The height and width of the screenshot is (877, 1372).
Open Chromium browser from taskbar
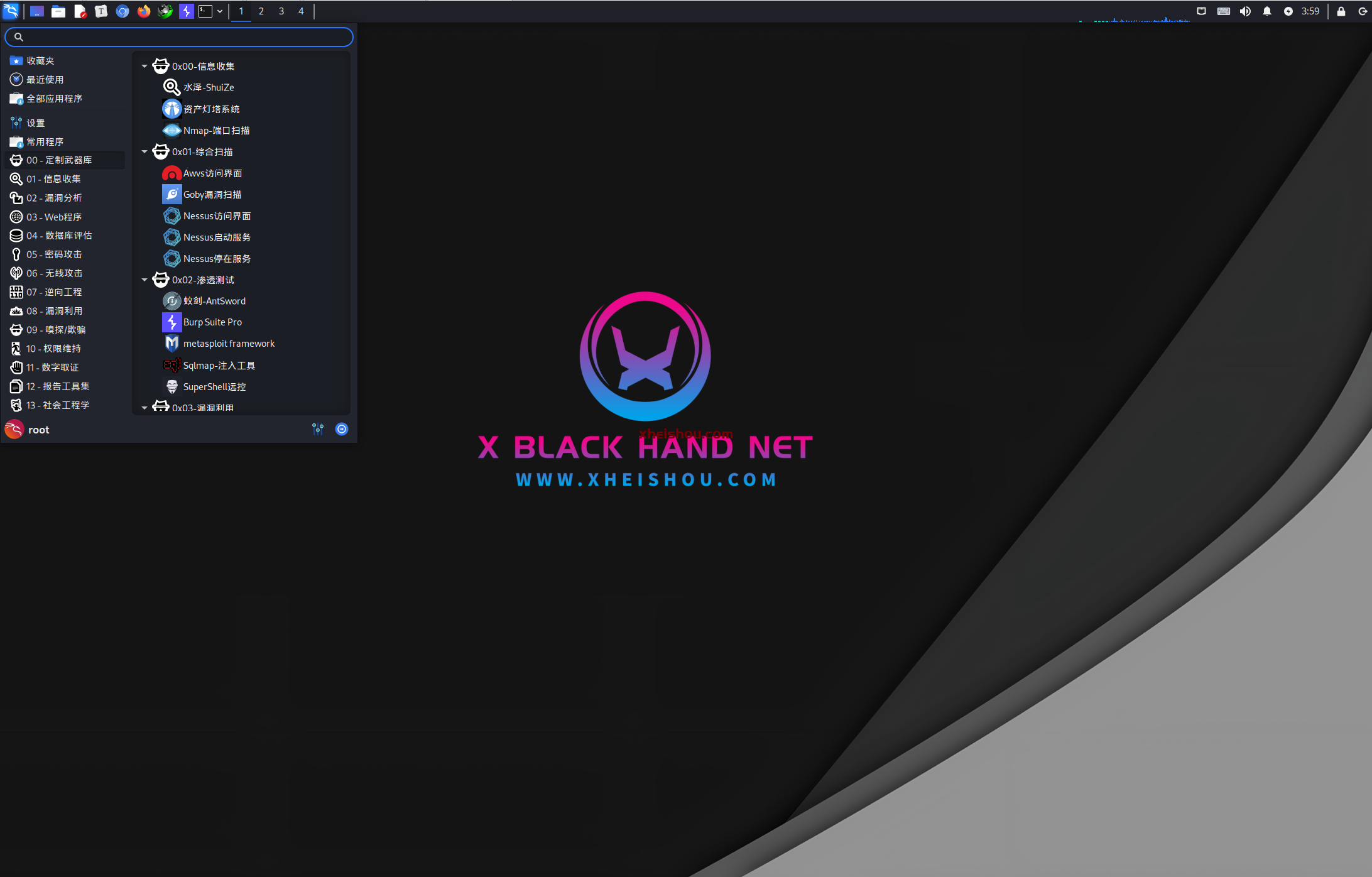click(122, 11)
